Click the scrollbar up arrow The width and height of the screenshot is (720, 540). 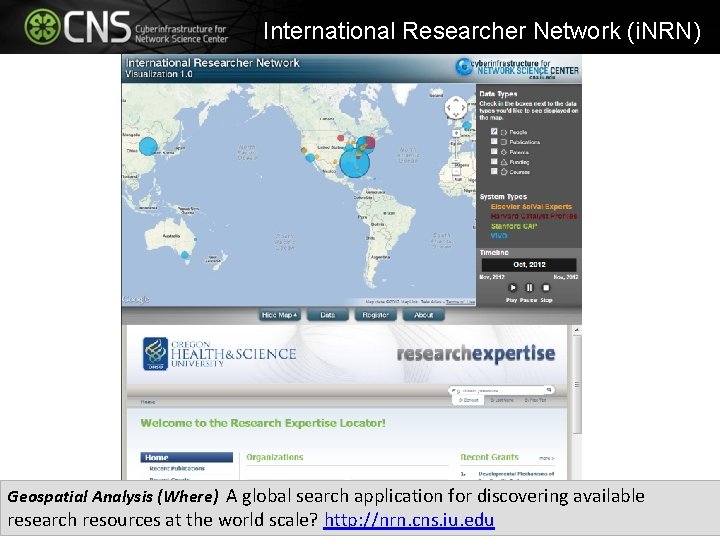coord(577,330)
